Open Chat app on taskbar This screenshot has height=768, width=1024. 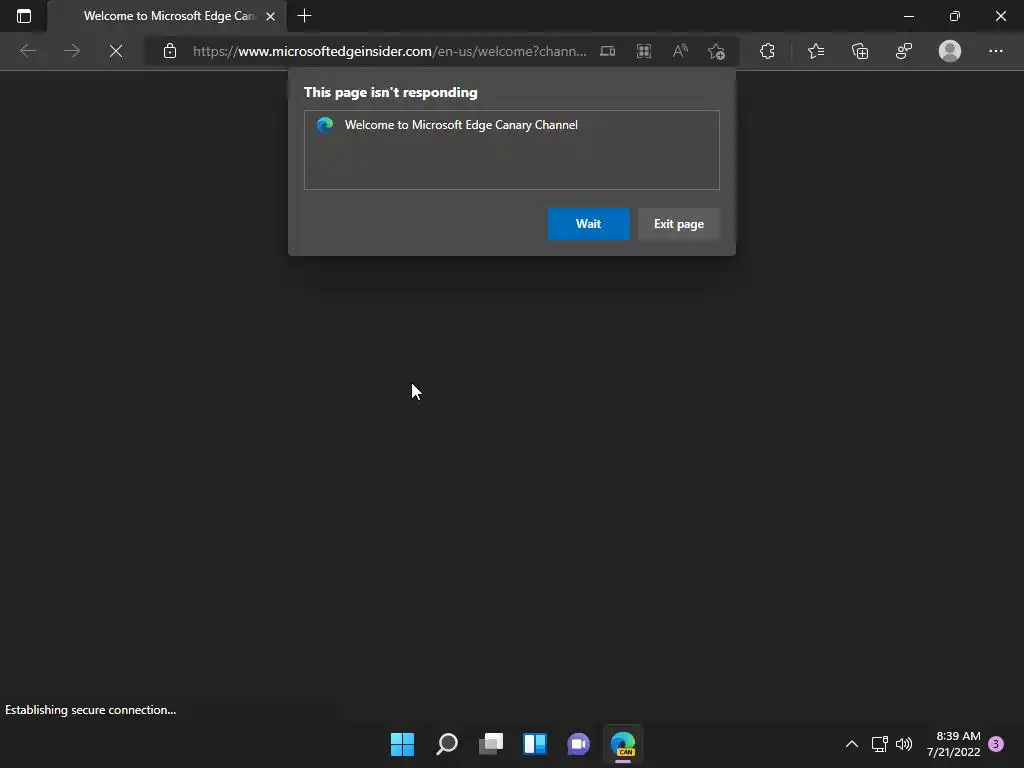579,744
